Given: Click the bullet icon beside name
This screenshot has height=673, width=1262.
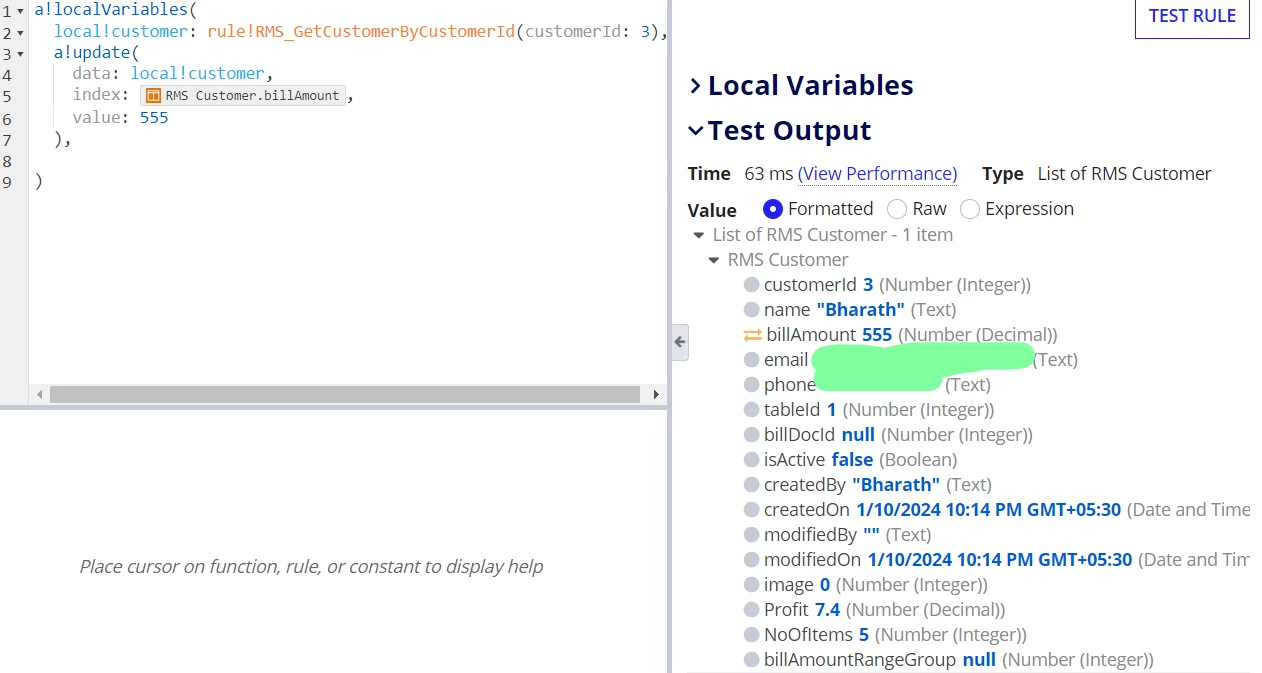Looking at the screenshot, I should [752, 310].
